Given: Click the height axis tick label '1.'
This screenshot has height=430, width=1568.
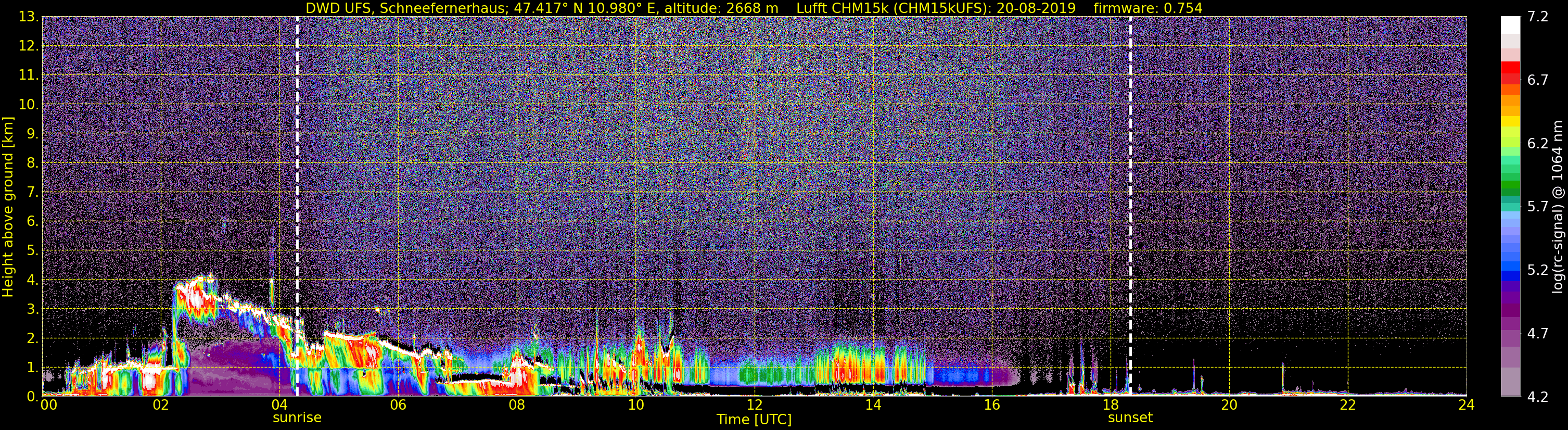Looking at the screenshot, I should point(32,367).
